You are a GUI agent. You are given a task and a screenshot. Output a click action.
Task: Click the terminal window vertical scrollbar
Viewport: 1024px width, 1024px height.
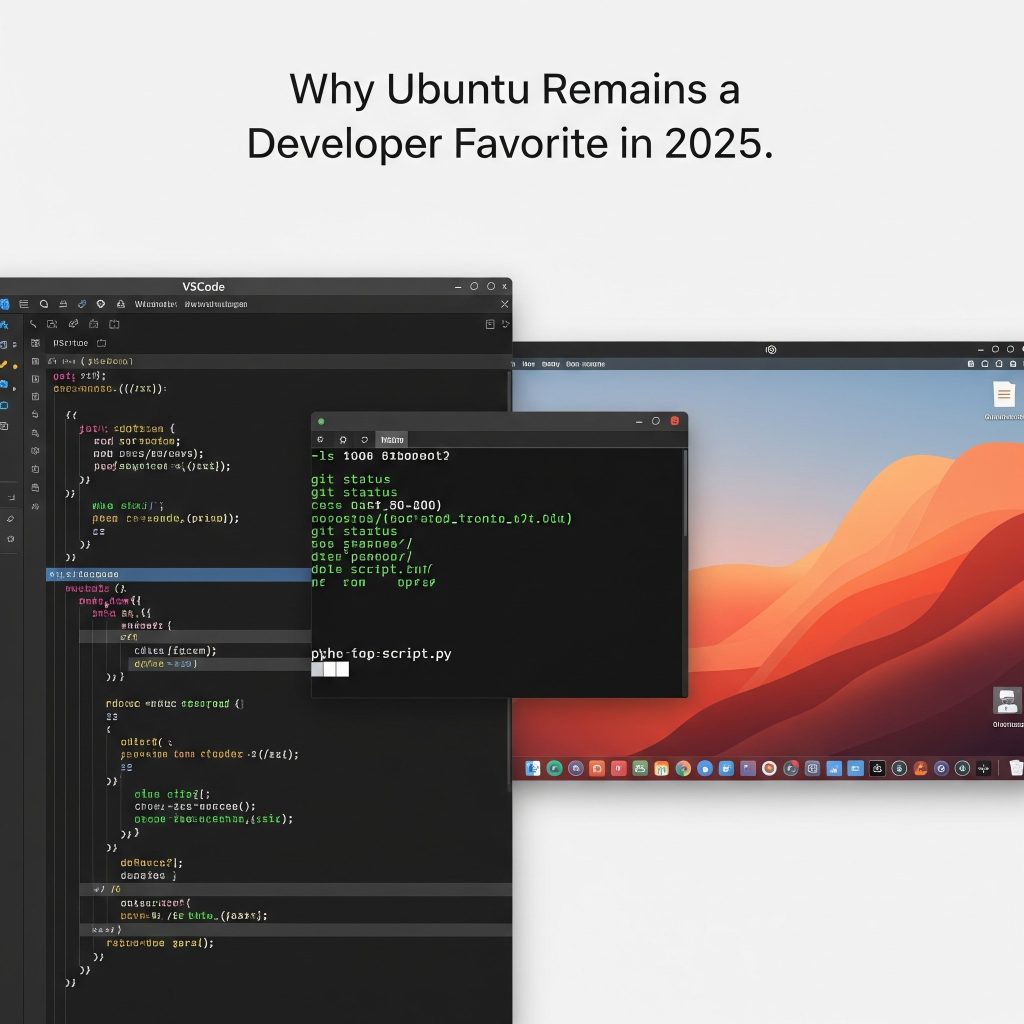click(x=685, y=493)
